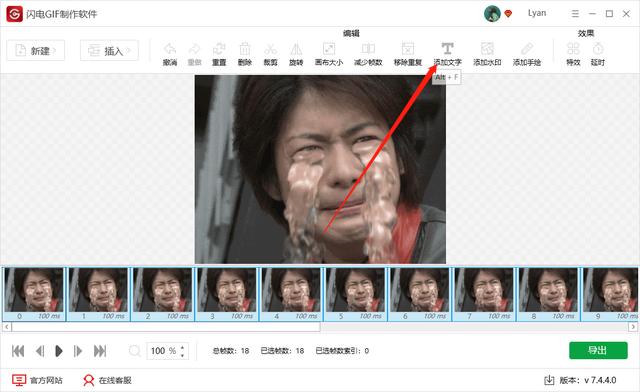This screenshot has width=640, height=392.
Task: Step to the next frame
Action: (78, 351)
